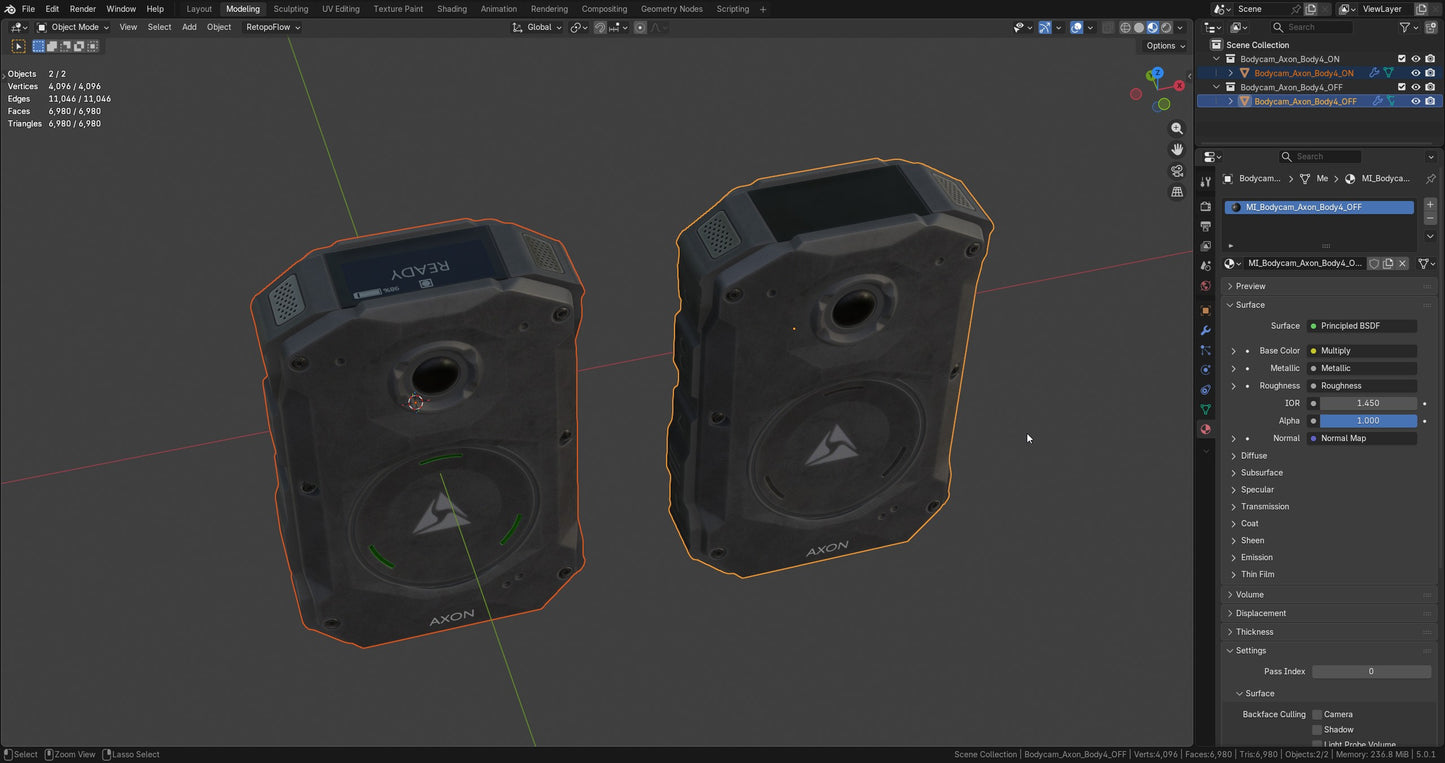This screenshot has height=763, width=1445.
Task: Activate the Zoom View magnifier in the viewport
Action: pos(1177,128)
